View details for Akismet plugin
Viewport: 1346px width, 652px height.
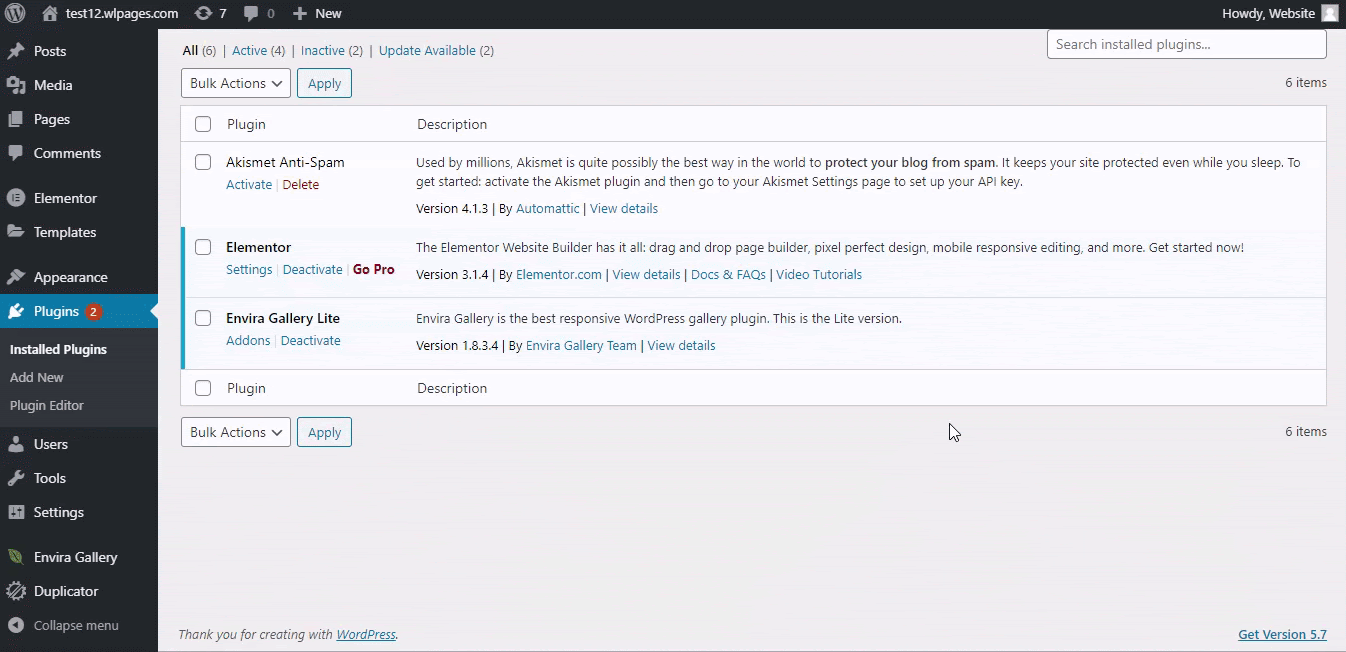[x=624, y=208]
